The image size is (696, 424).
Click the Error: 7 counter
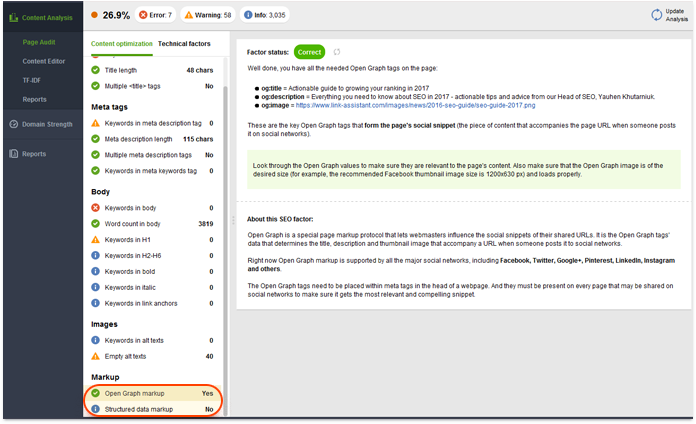[x=155, y=15]
